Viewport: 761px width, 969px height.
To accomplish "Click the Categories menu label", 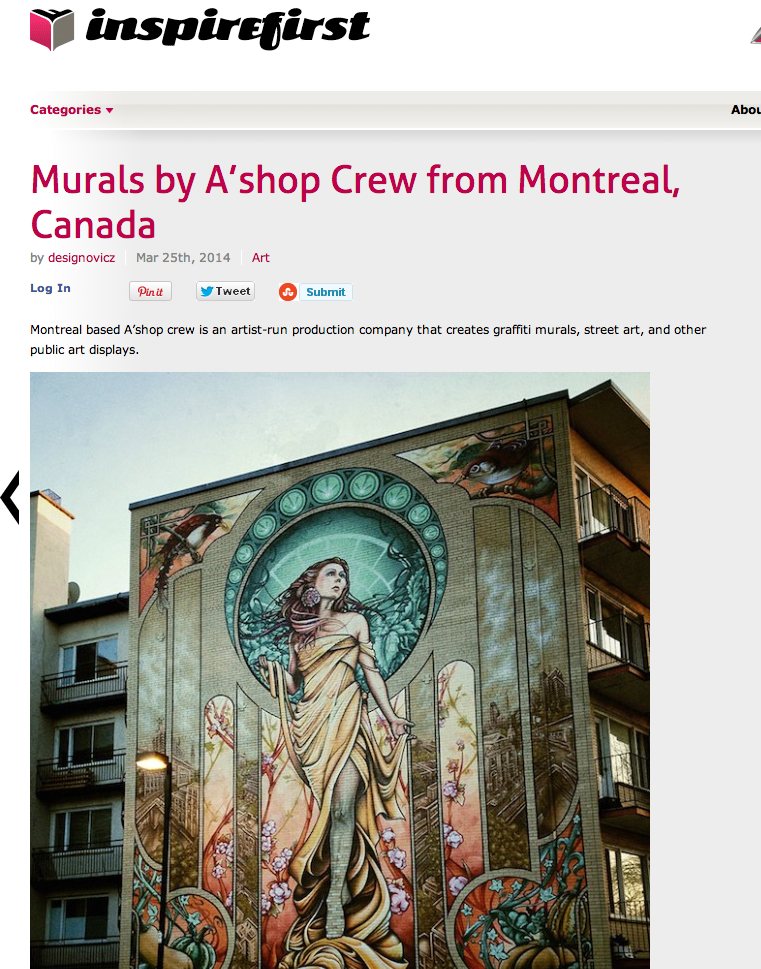I will pyautogui.click(x=66, y=110).
